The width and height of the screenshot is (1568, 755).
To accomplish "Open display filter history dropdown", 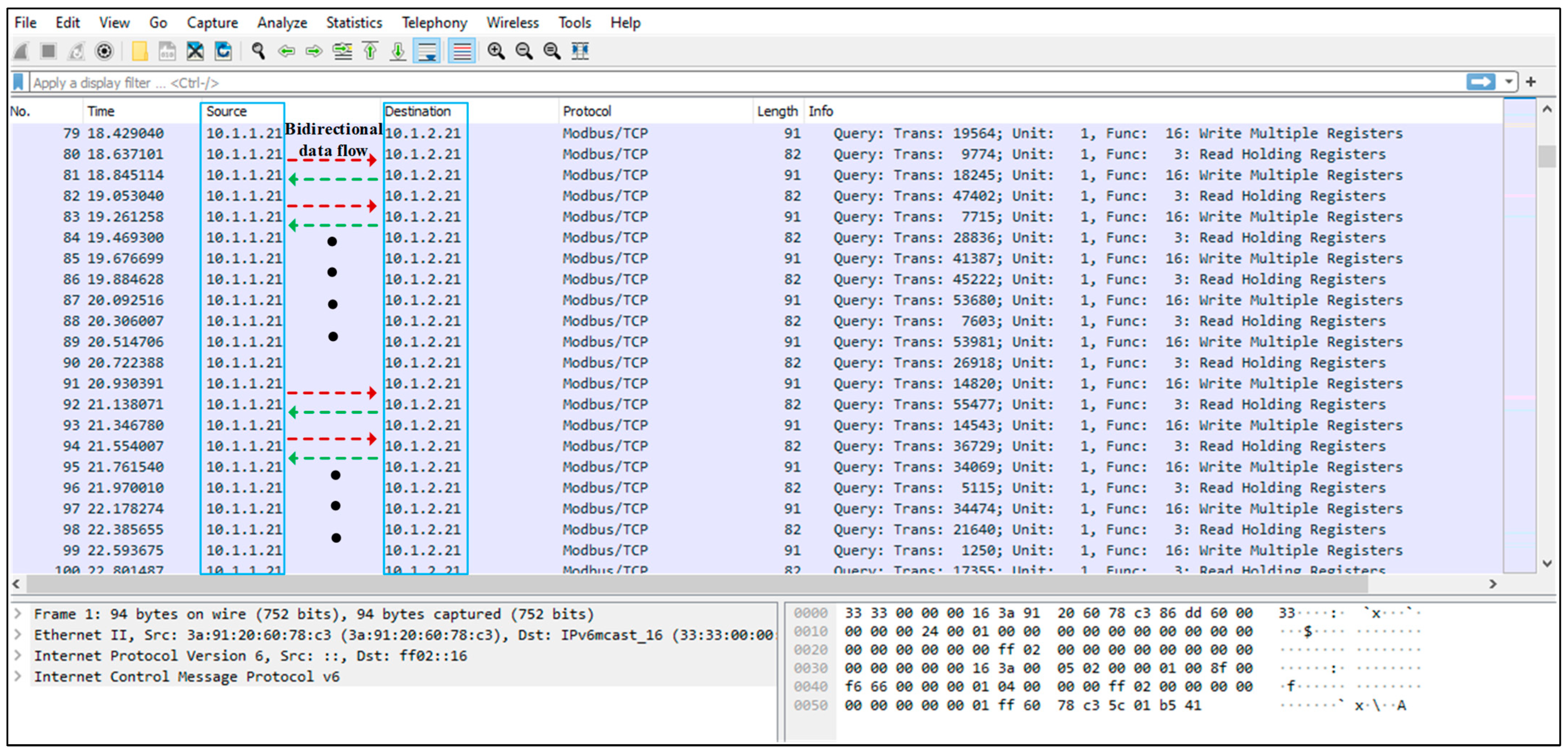I will [x=1509, y=82].
